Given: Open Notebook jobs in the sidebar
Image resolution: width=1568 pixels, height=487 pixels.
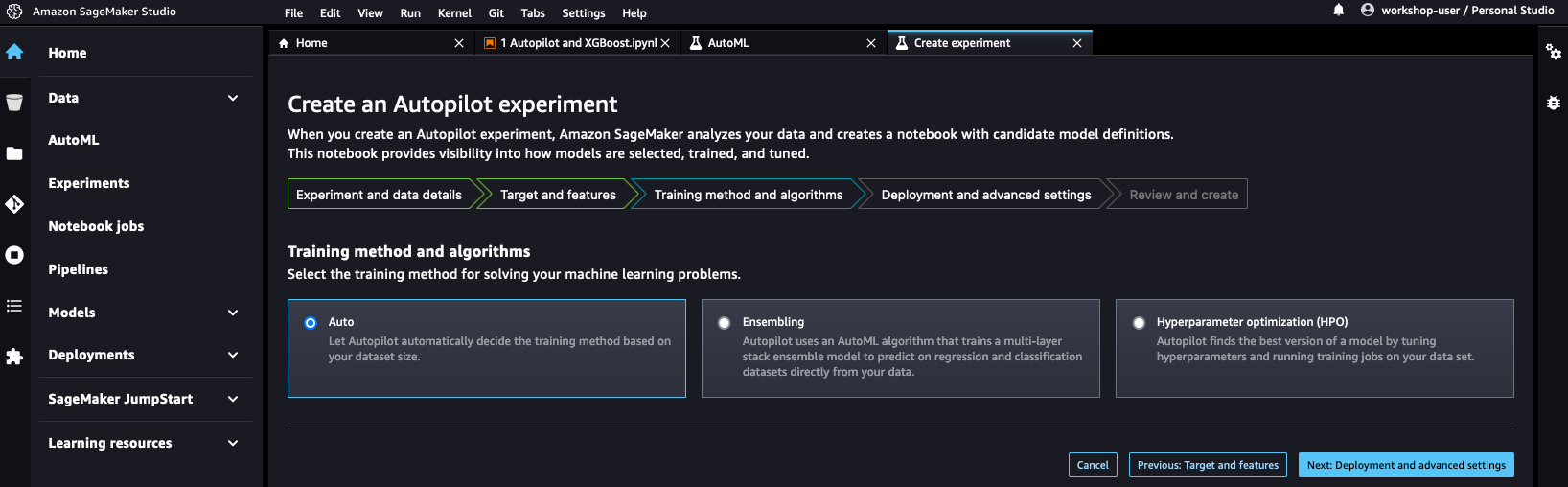Looking at the screenshot, I should coord(96,226).
